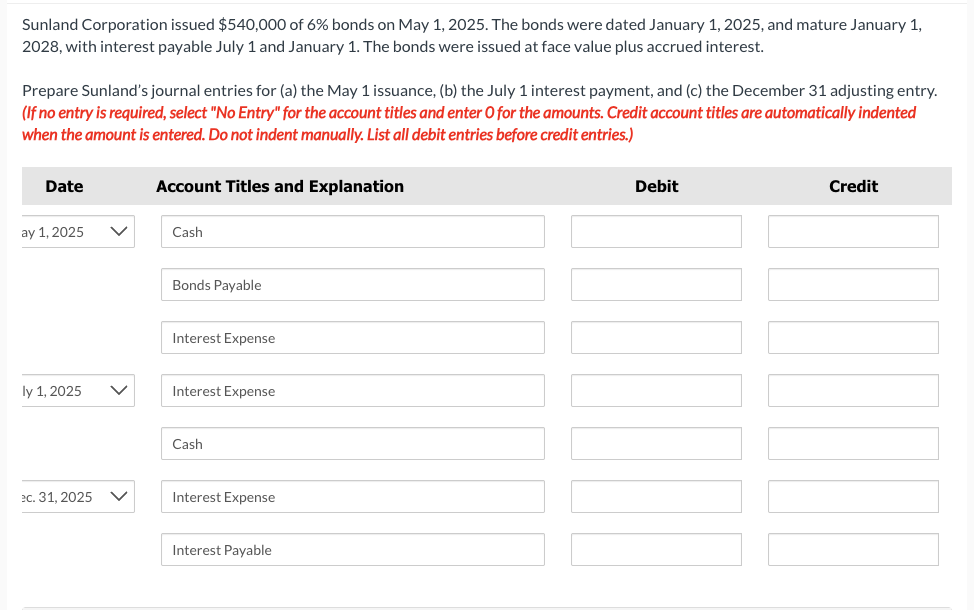Viewport: 974px width, 610px height.
Task: Click the Credit amount box beside Bonds Payable
Action: (852, 284)
